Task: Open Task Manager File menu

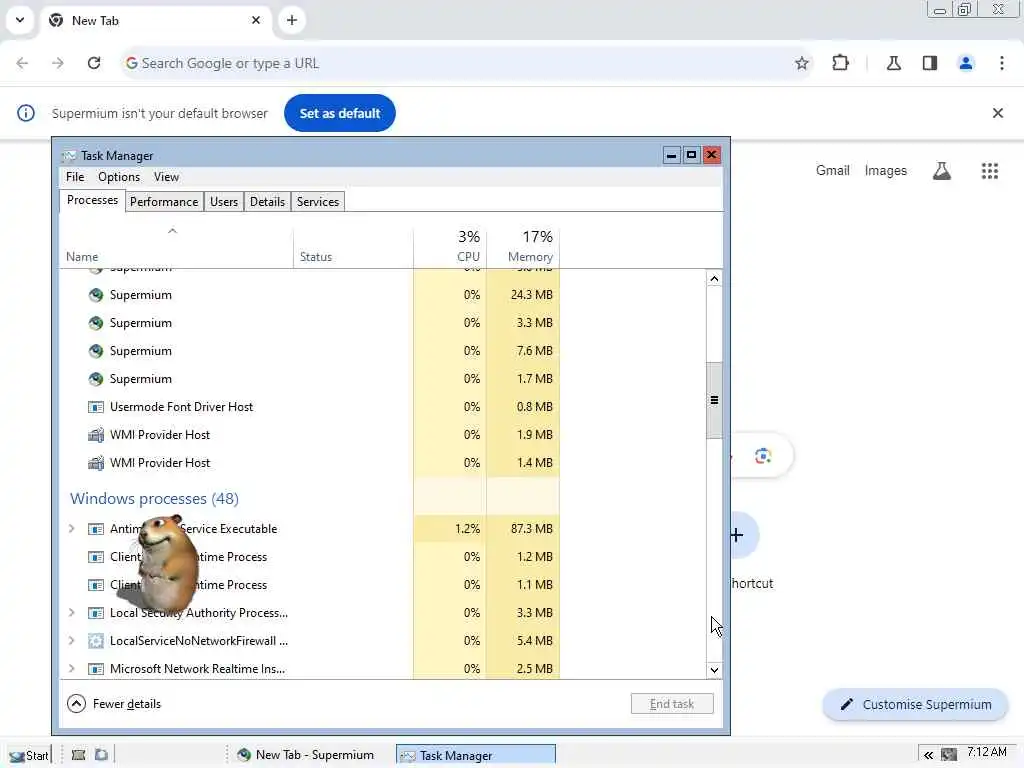Action: pyautogui.click(x=75, y=177)
